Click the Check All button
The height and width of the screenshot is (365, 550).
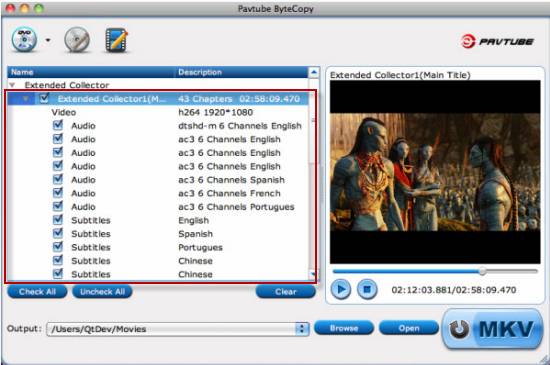37,292
